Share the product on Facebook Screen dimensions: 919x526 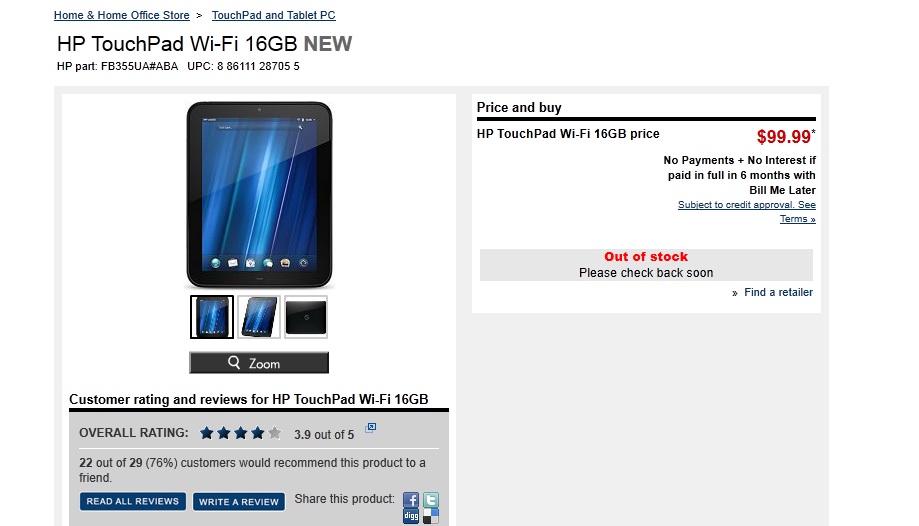point(411,500)
